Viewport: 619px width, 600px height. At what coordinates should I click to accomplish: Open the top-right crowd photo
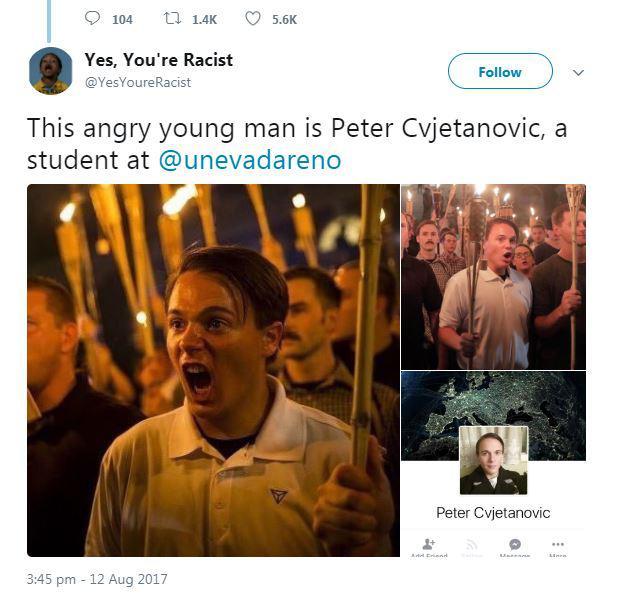coord(493,277)
